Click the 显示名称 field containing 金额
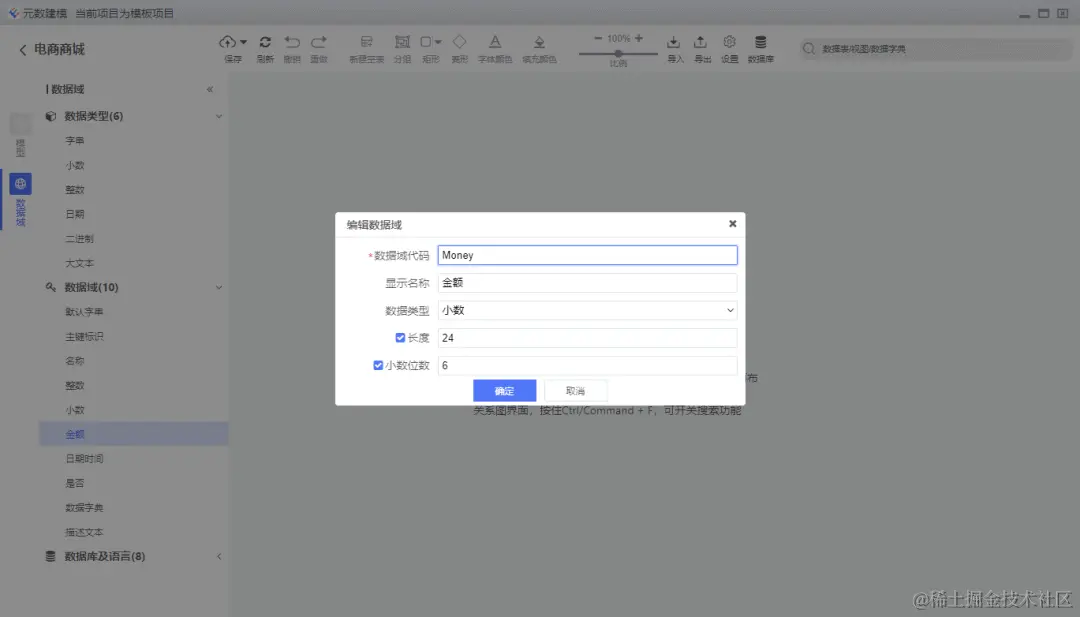1080x617 pixels. click(588, 283)
